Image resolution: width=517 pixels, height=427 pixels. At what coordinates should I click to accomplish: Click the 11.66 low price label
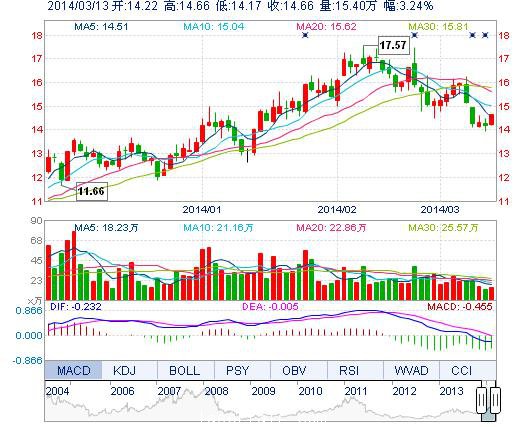92,191
